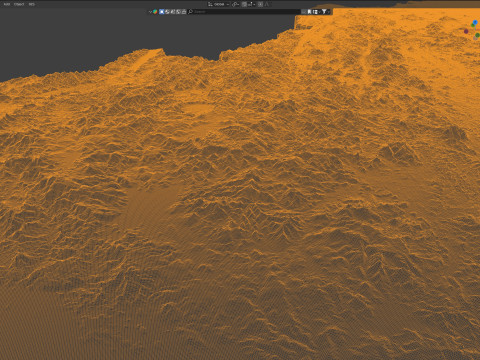Click the lower green Y axis gizmo ball
This screenshot has height=360, width=480.
477,35
